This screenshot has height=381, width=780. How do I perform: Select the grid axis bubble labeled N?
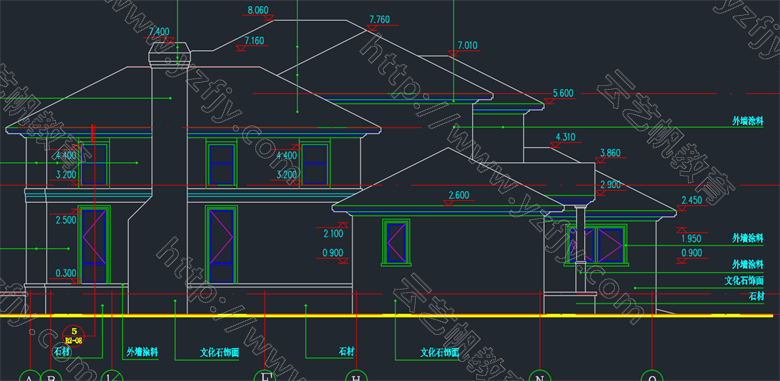click(x=540, y=376)
